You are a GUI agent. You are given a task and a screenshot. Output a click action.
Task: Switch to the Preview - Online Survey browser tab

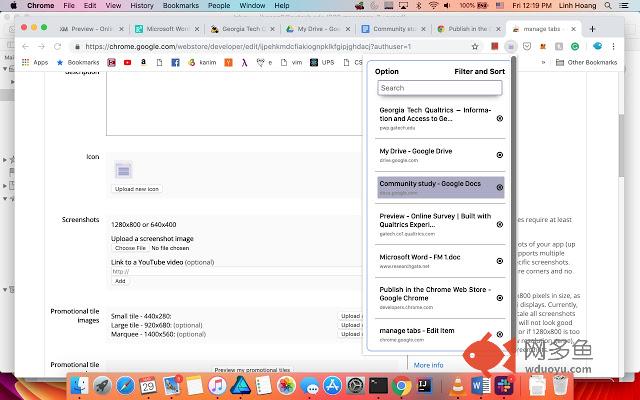click(x=91, y=29)
